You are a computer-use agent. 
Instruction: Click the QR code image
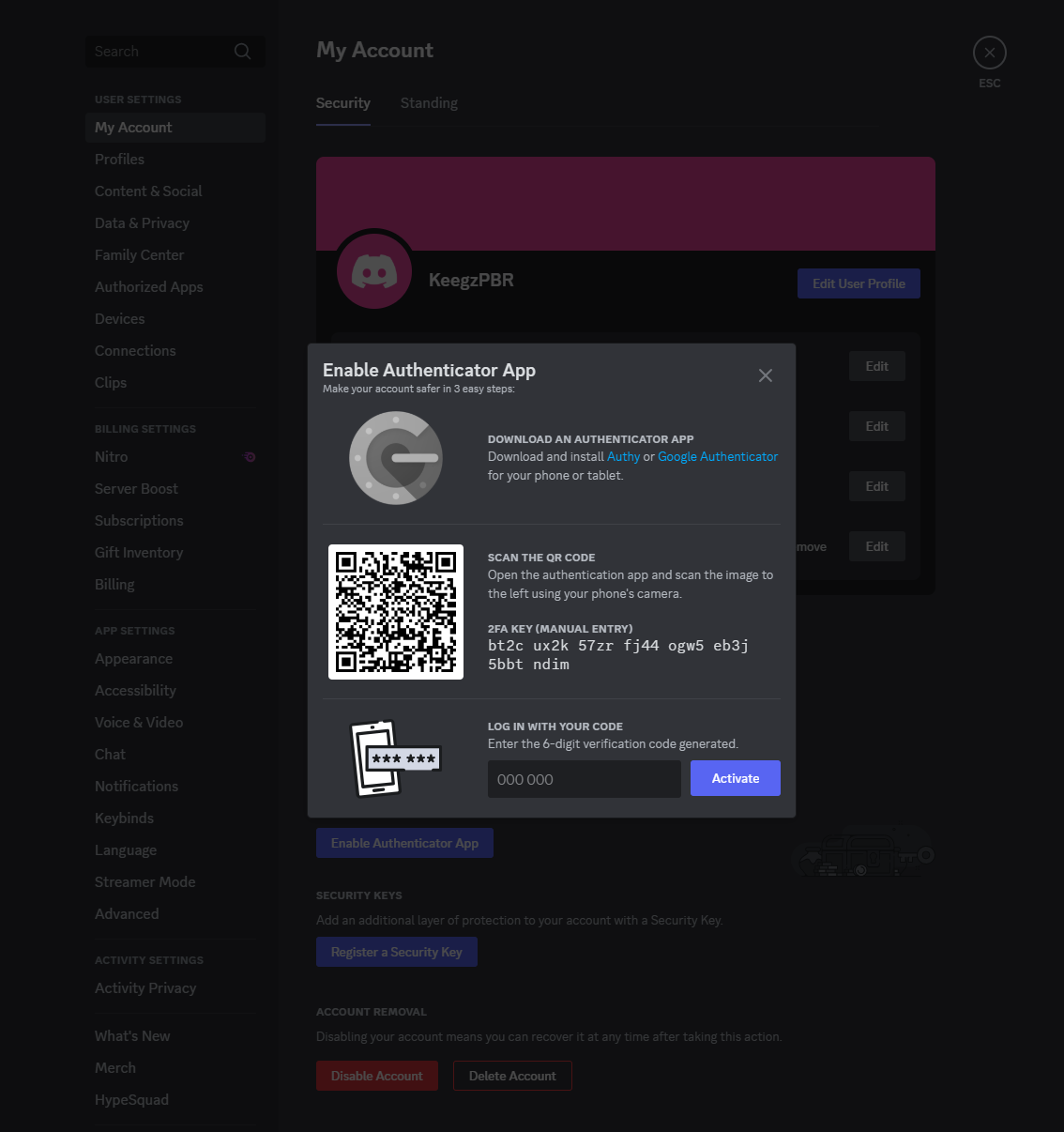396,612
